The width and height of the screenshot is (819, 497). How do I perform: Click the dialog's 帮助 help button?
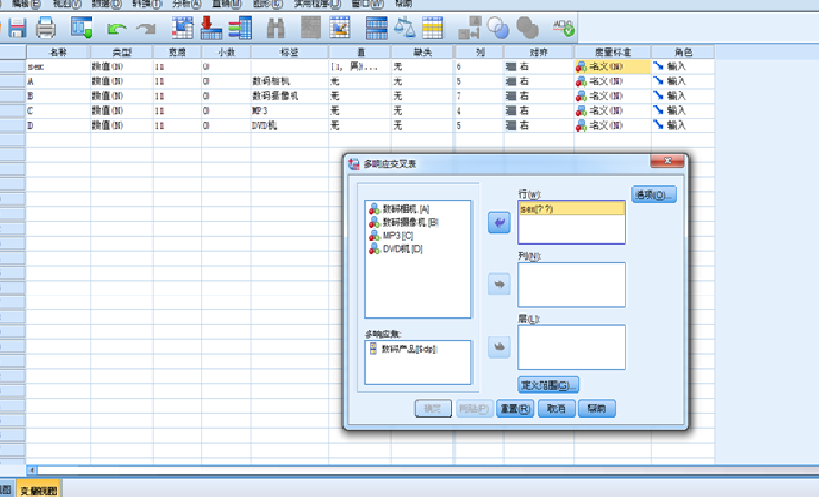[x=597, y=408]
